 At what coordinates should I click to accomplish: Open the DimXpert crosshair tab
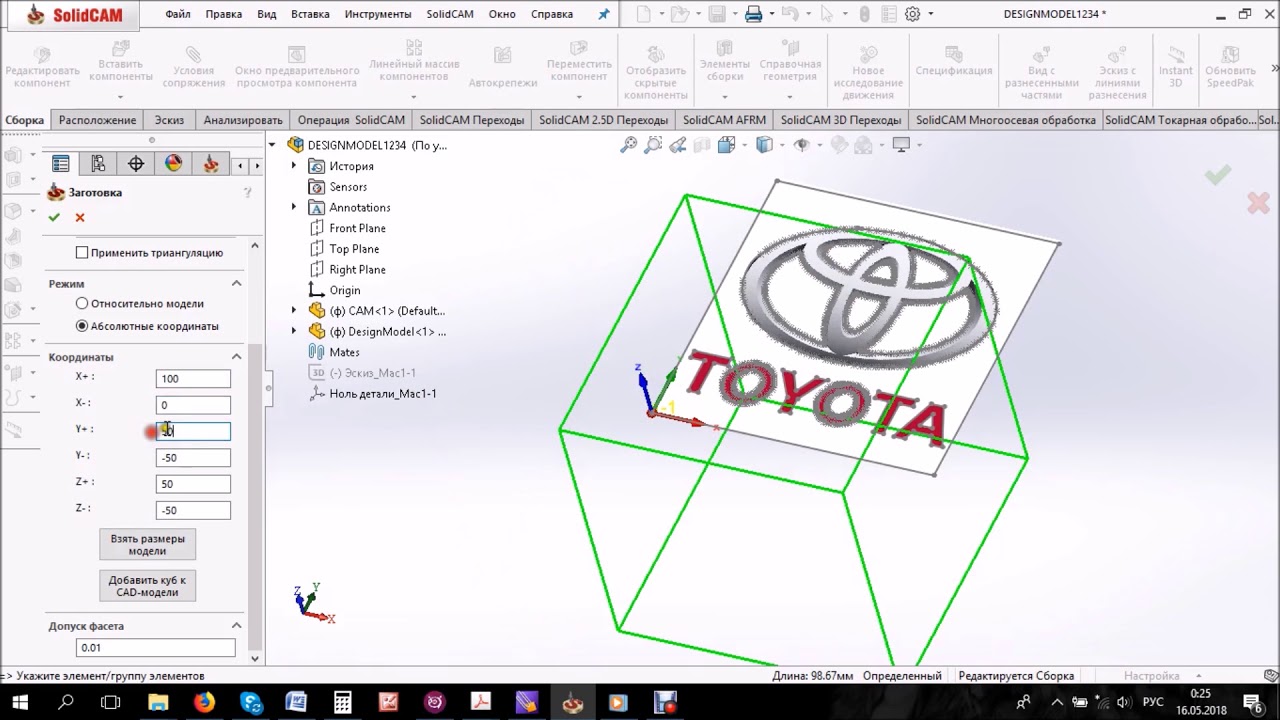coord(136,164)
